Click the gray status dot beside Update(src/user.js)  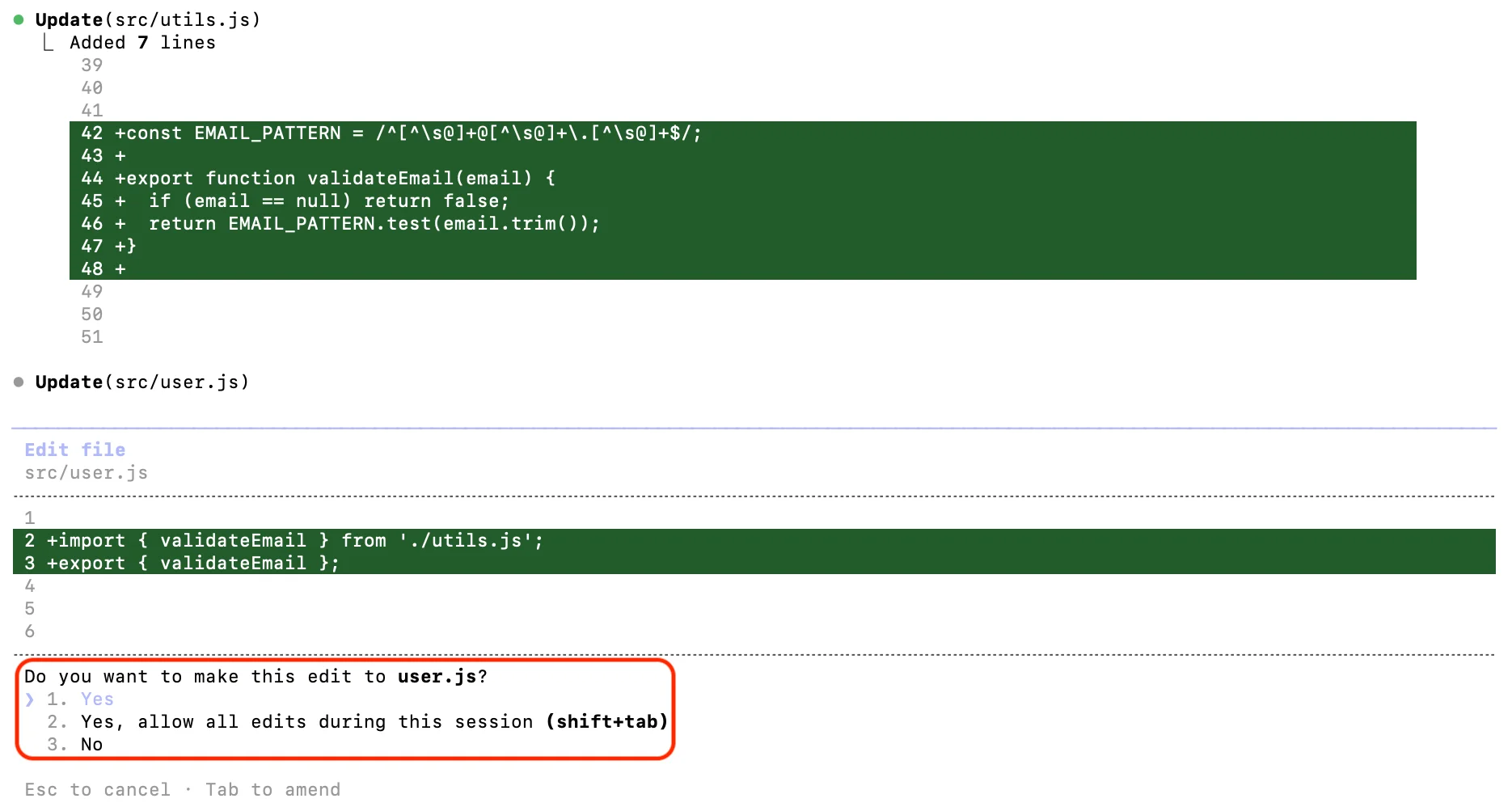point(19,382)
